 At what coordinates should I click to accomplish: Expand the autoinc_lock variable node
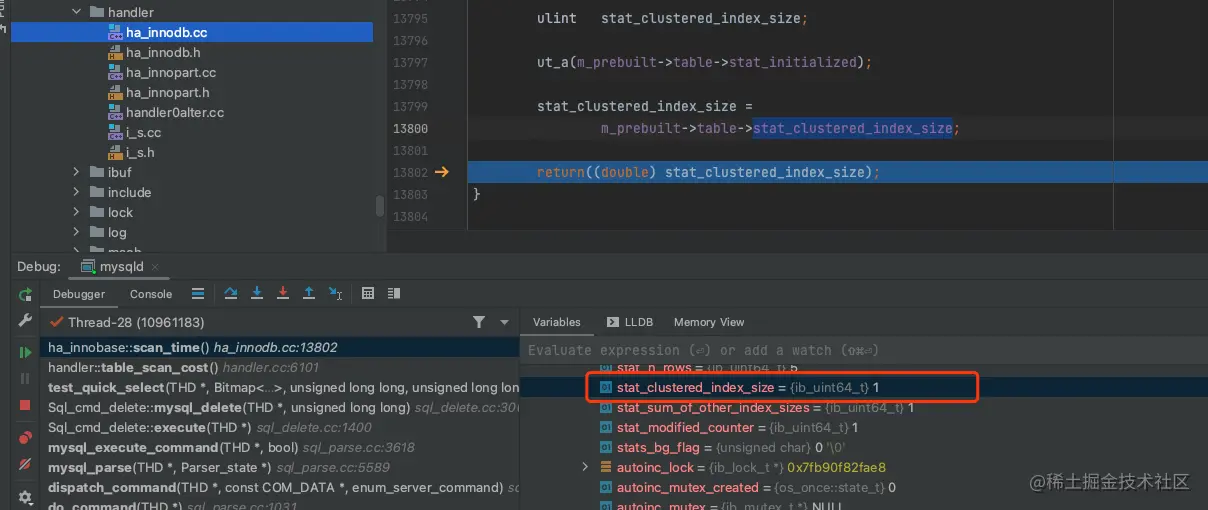586,467
